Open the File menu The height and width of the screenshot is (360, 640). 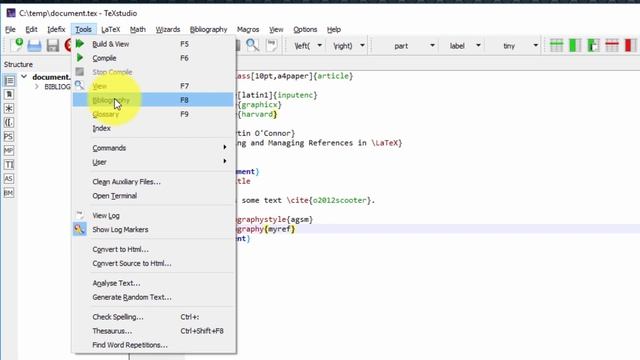point(10,29)
